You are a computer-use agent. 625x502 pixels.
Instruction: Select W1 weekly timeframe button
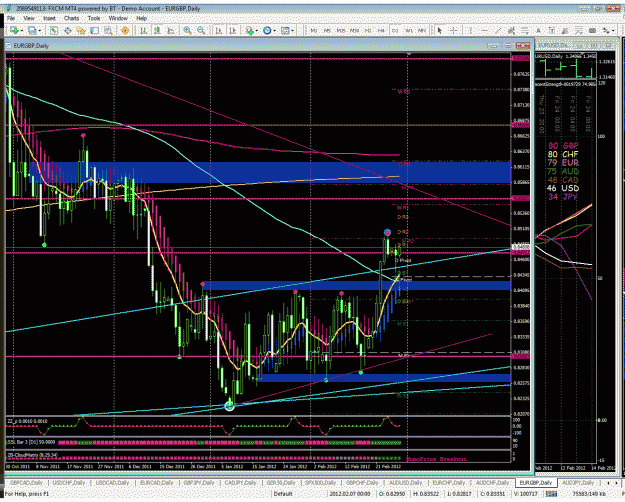pos(409,30)
